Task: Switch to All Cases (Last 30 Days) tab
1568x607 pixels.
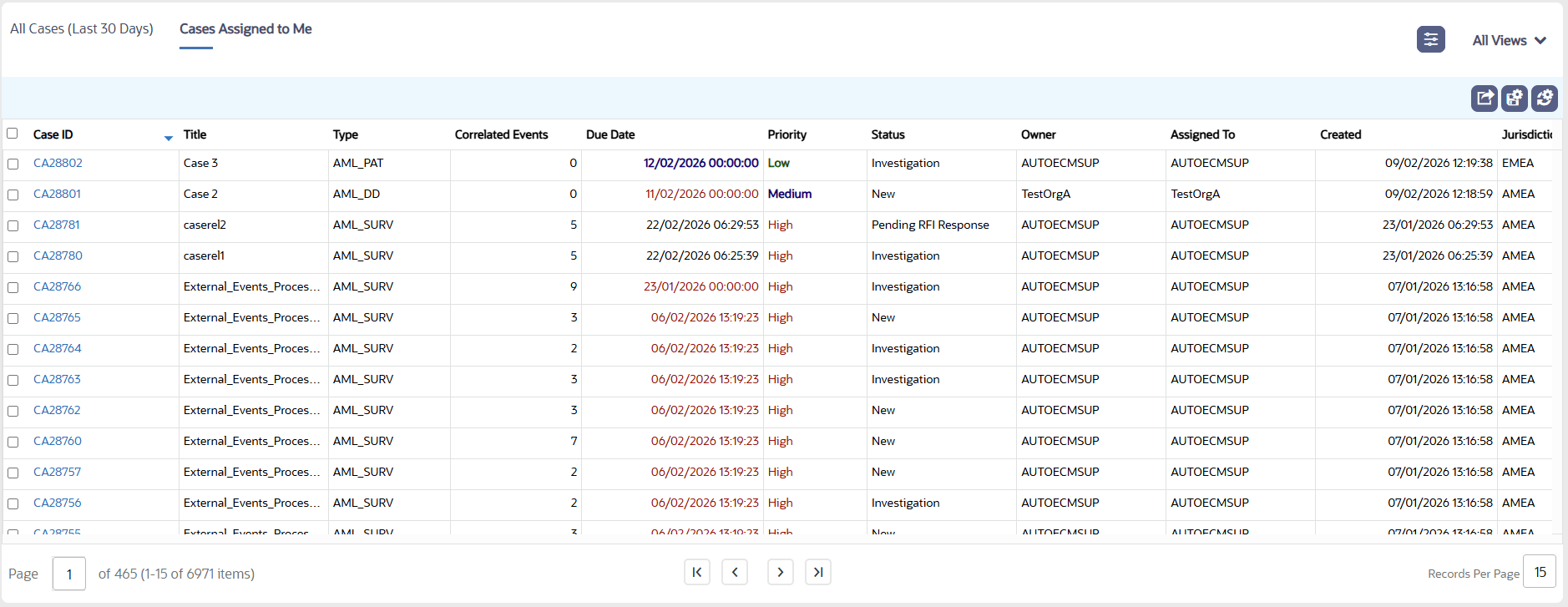Action: tap(82, 28)
